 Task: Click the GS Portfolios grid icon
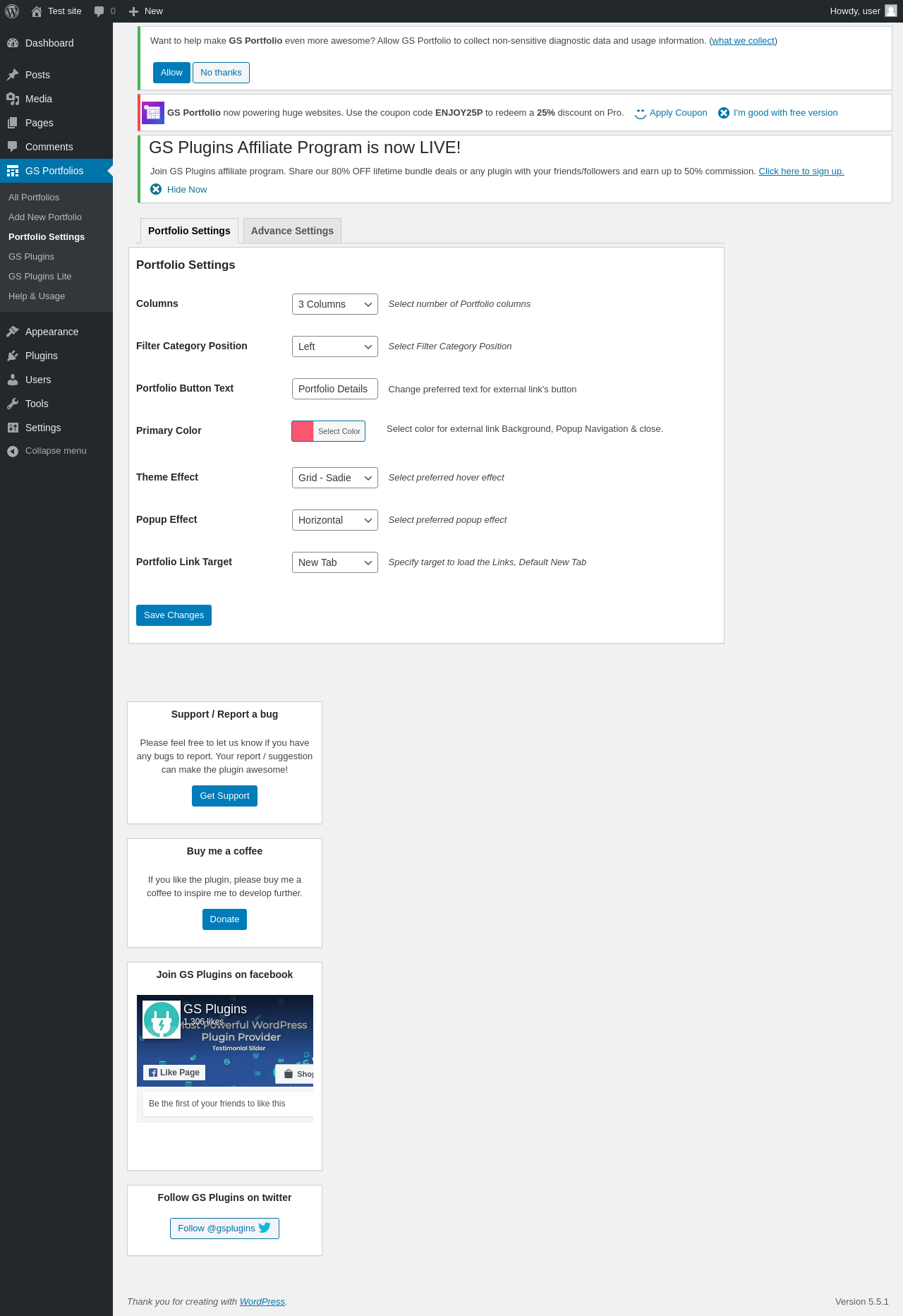(13, 171)
